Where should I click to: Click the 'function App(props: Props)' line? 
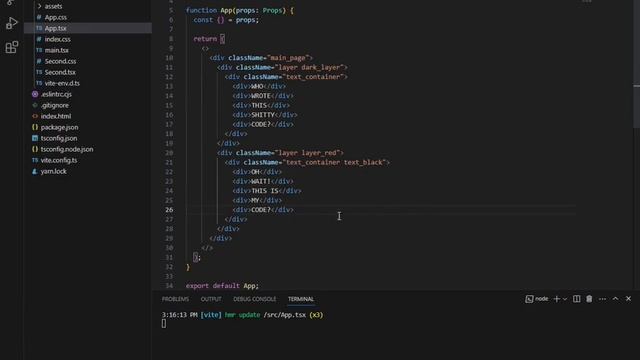240,10
